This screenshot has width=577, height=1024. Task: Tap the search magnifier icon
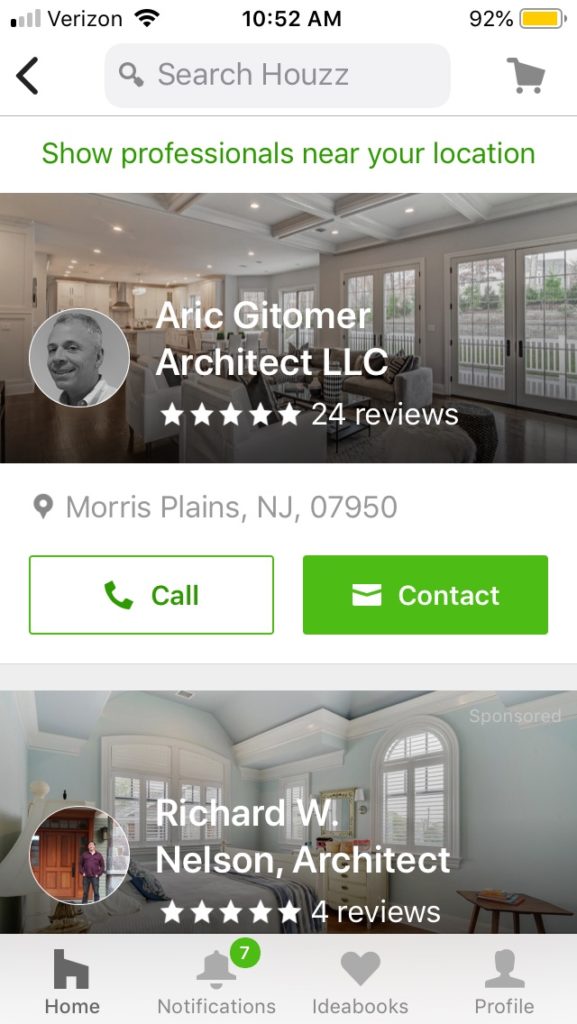coord(131,75)
